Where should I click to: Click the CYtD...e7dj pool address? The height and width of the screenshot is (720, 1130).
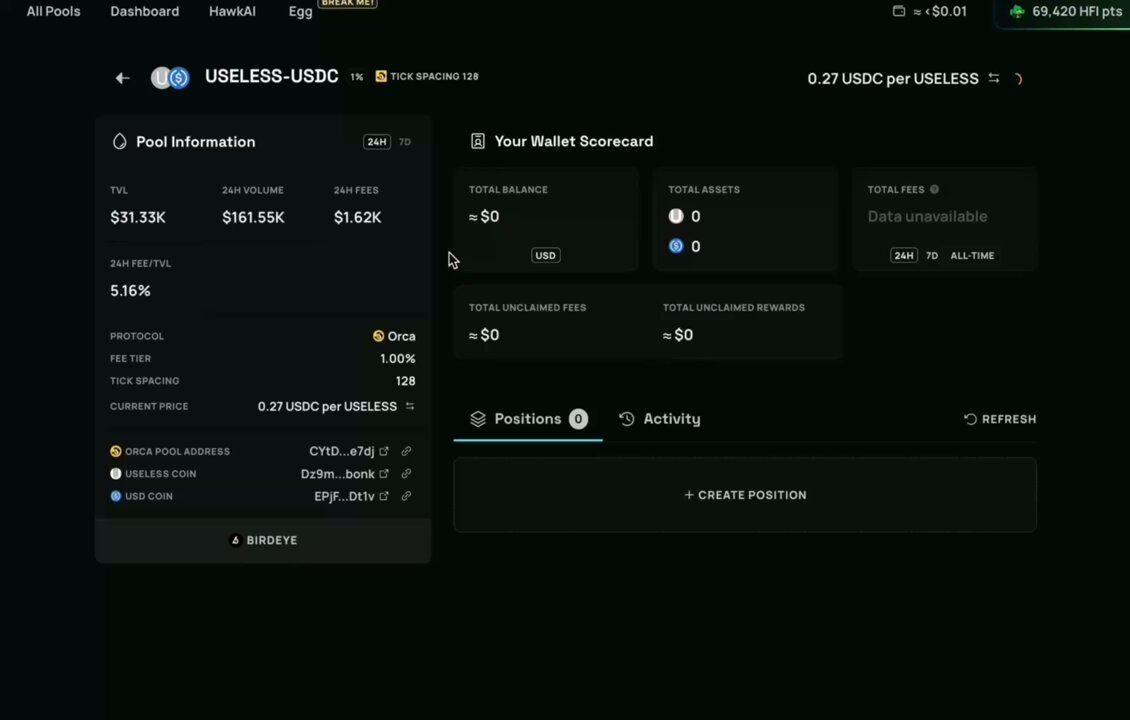342,451
